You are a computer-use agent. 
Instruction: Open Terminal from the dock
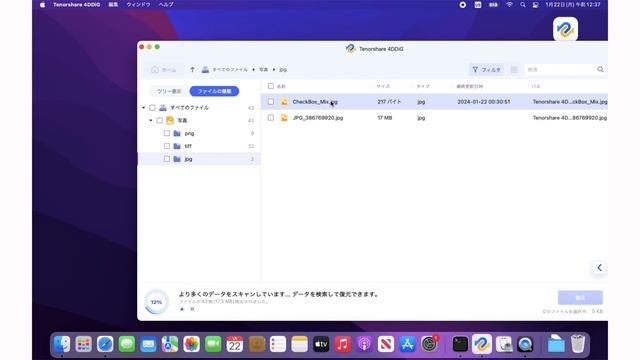(x=460, y=344)
